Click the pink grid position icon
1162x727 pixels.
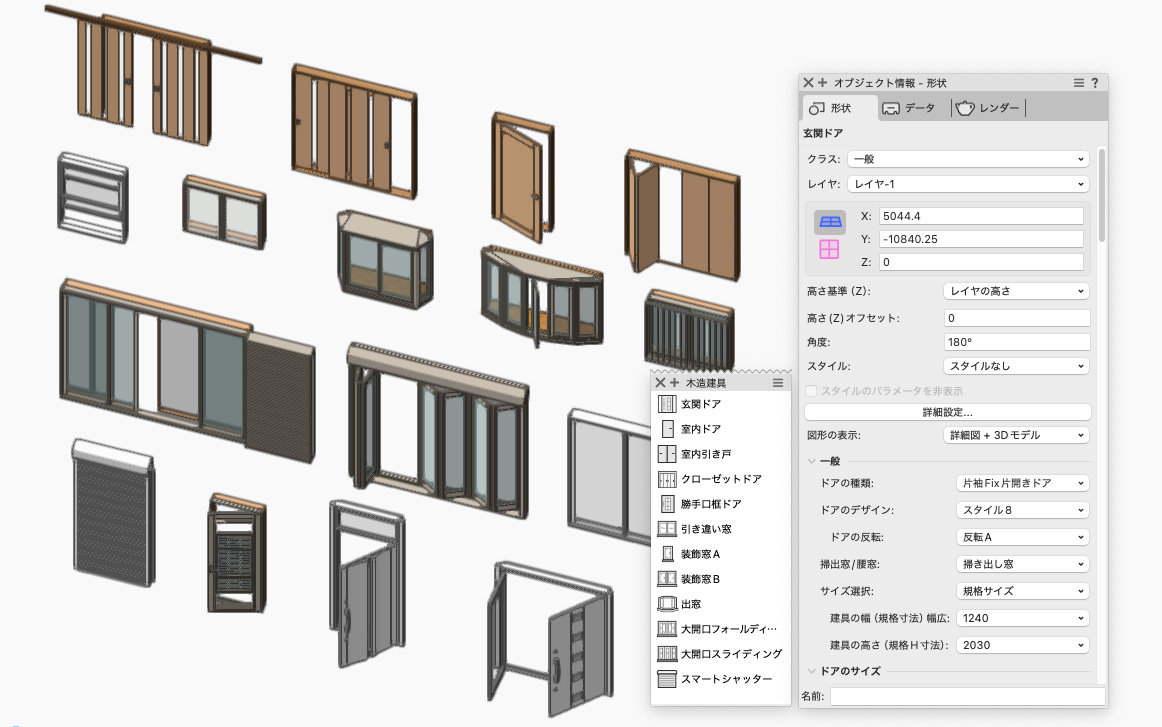click(x=829, y=249)
